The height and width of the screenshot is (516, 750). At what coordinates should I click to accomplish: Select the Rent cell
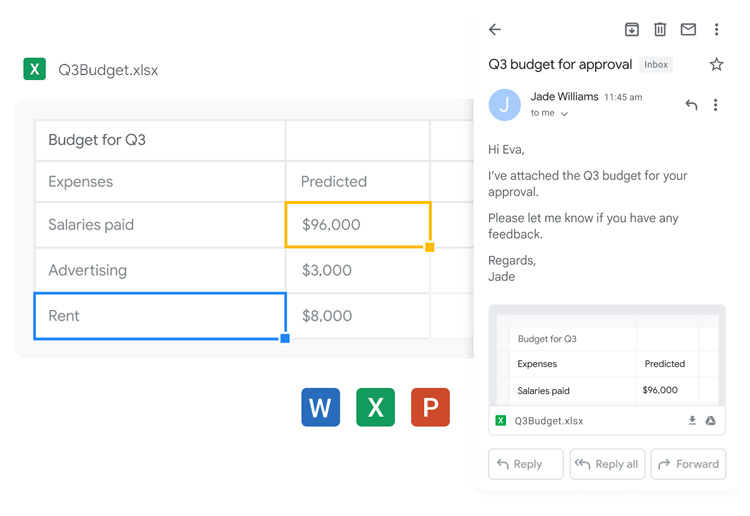(x=160, y=316)
